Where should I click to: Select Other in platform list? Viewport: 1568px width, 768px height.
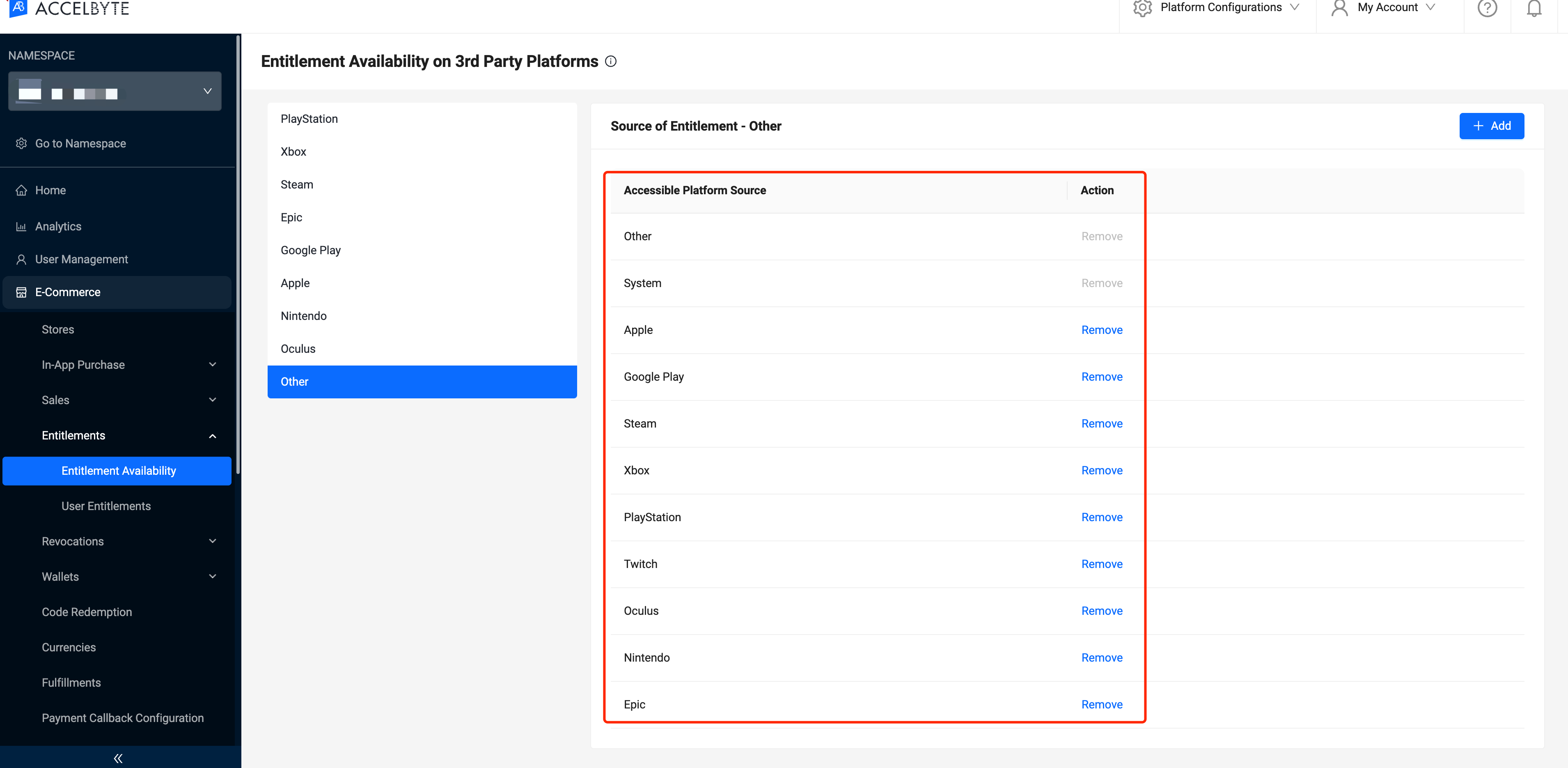click(422, 382)
